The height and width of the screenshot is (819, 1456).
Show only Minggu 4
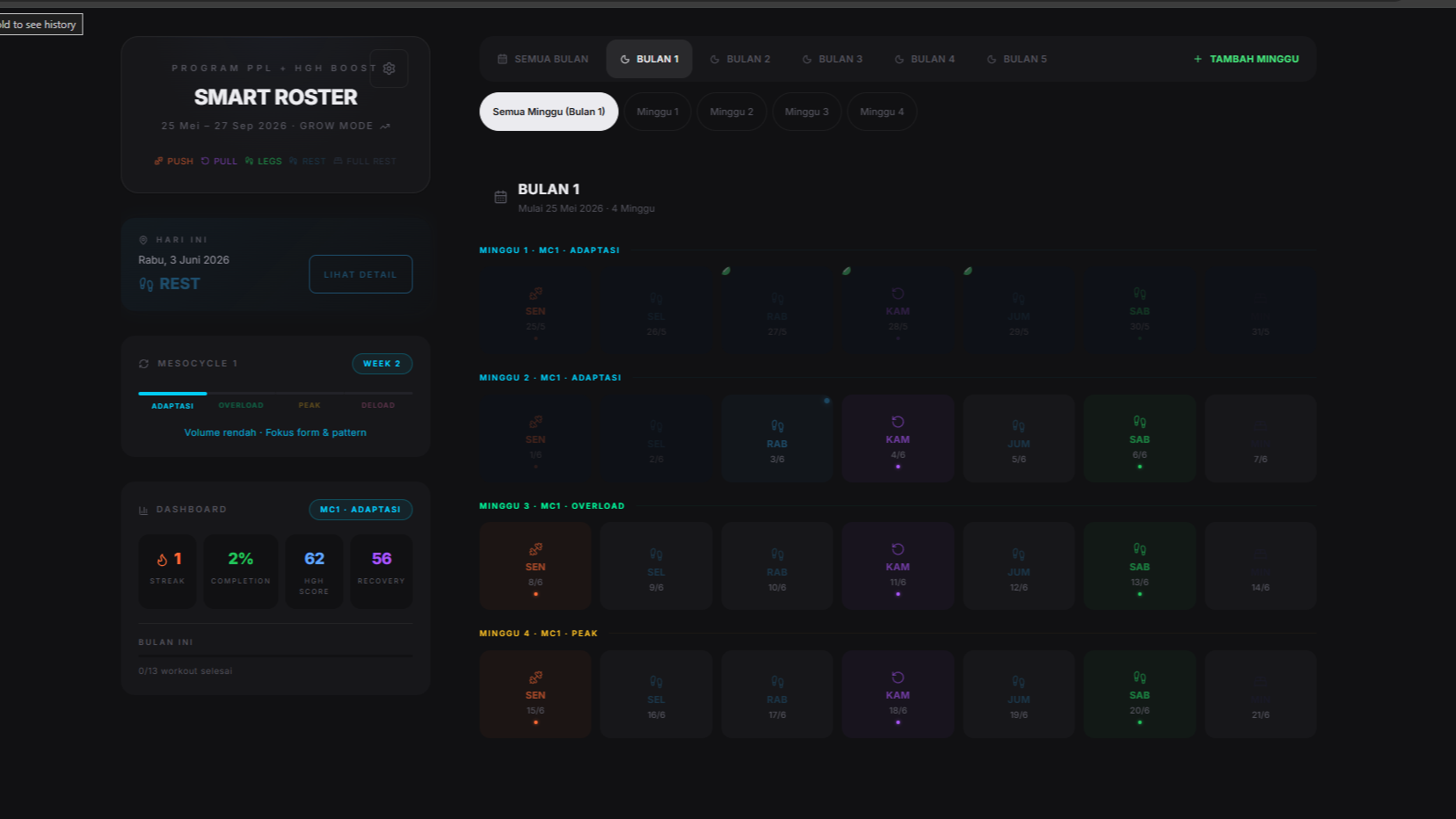pyautogui.click(x=882, y=112)
